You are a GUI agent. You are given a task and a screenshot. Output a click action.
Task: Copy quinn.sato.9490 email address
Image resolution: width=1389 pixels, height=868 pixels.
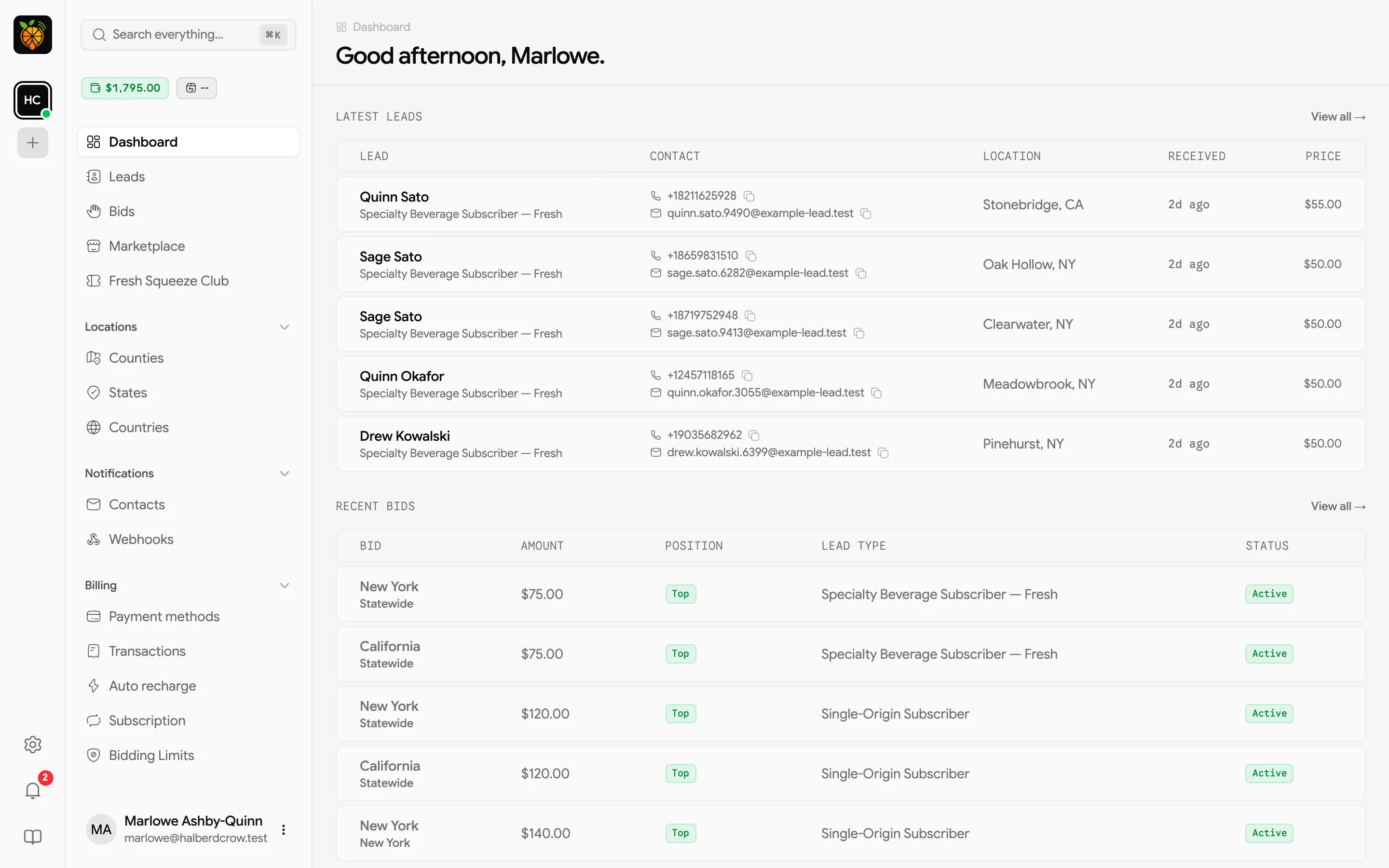coord(866,214)
